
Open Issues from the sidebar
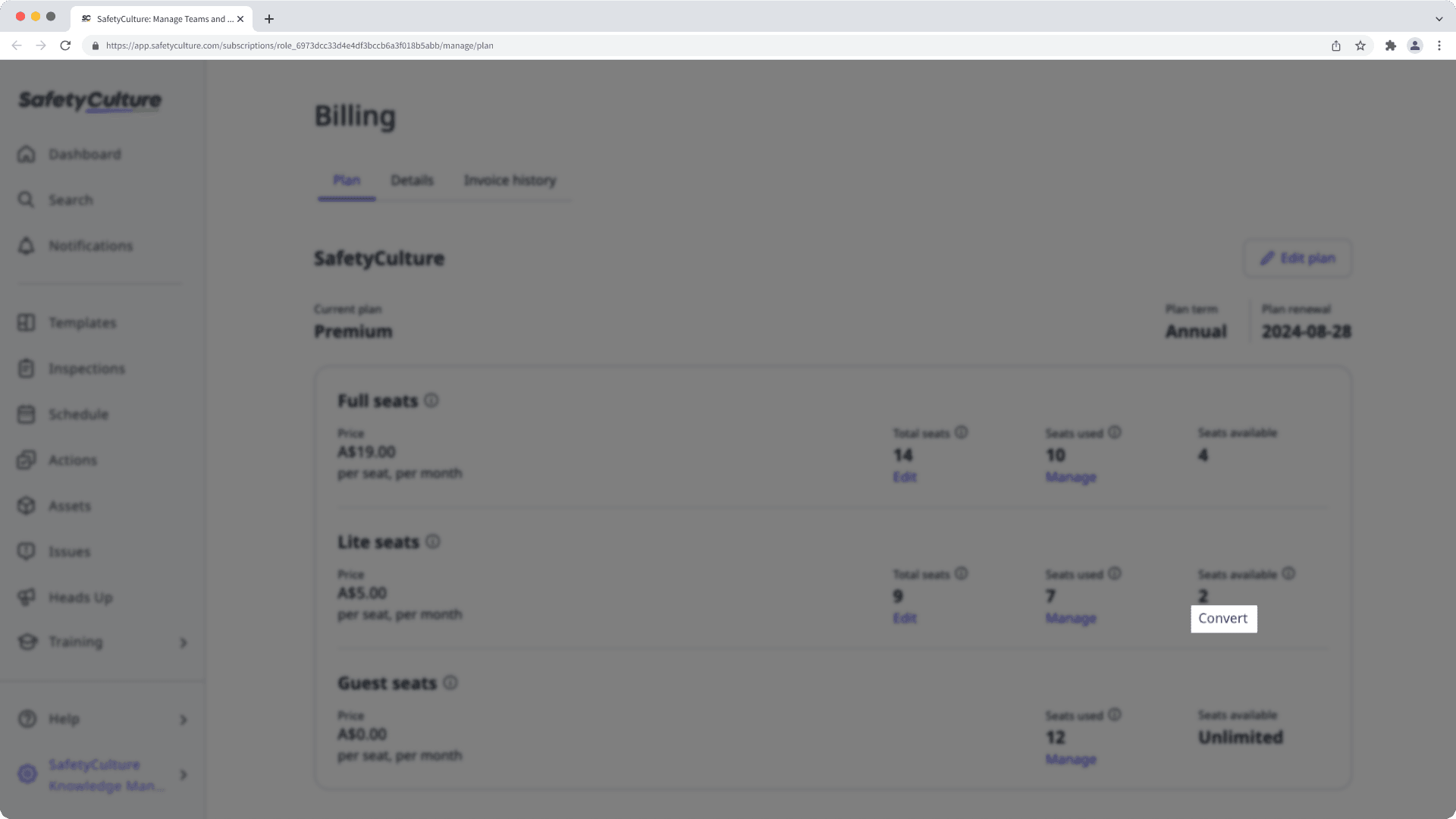click(x=69, y=551)
